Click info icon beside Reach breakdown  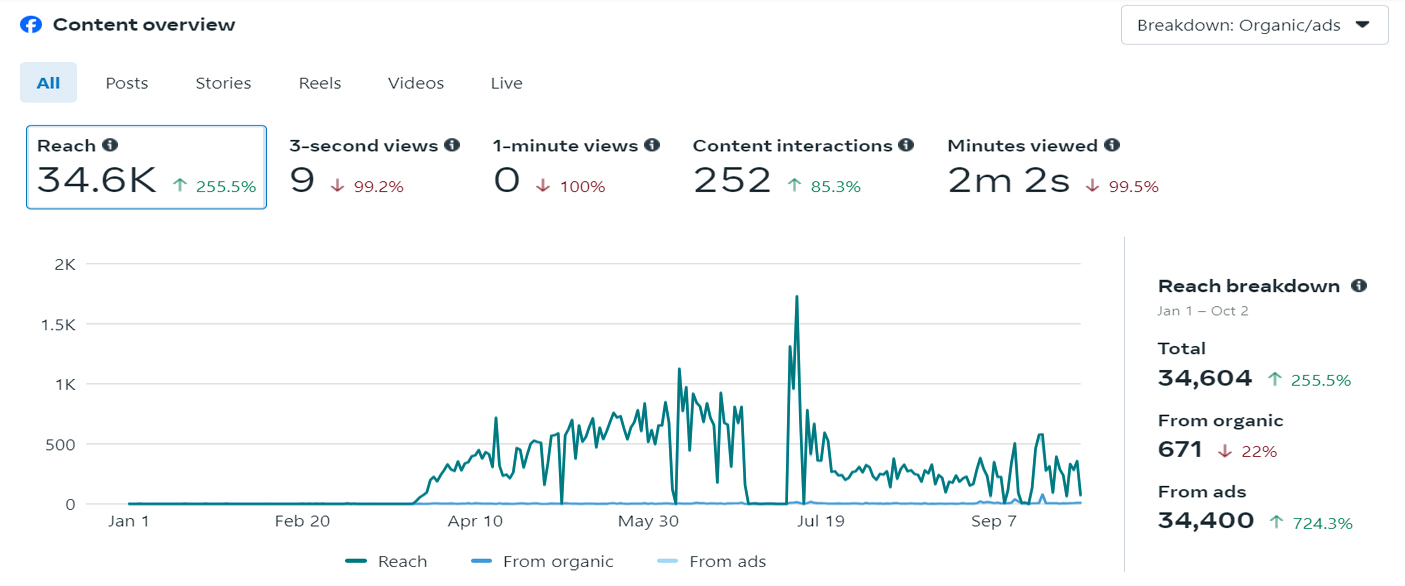point(1358,285)
